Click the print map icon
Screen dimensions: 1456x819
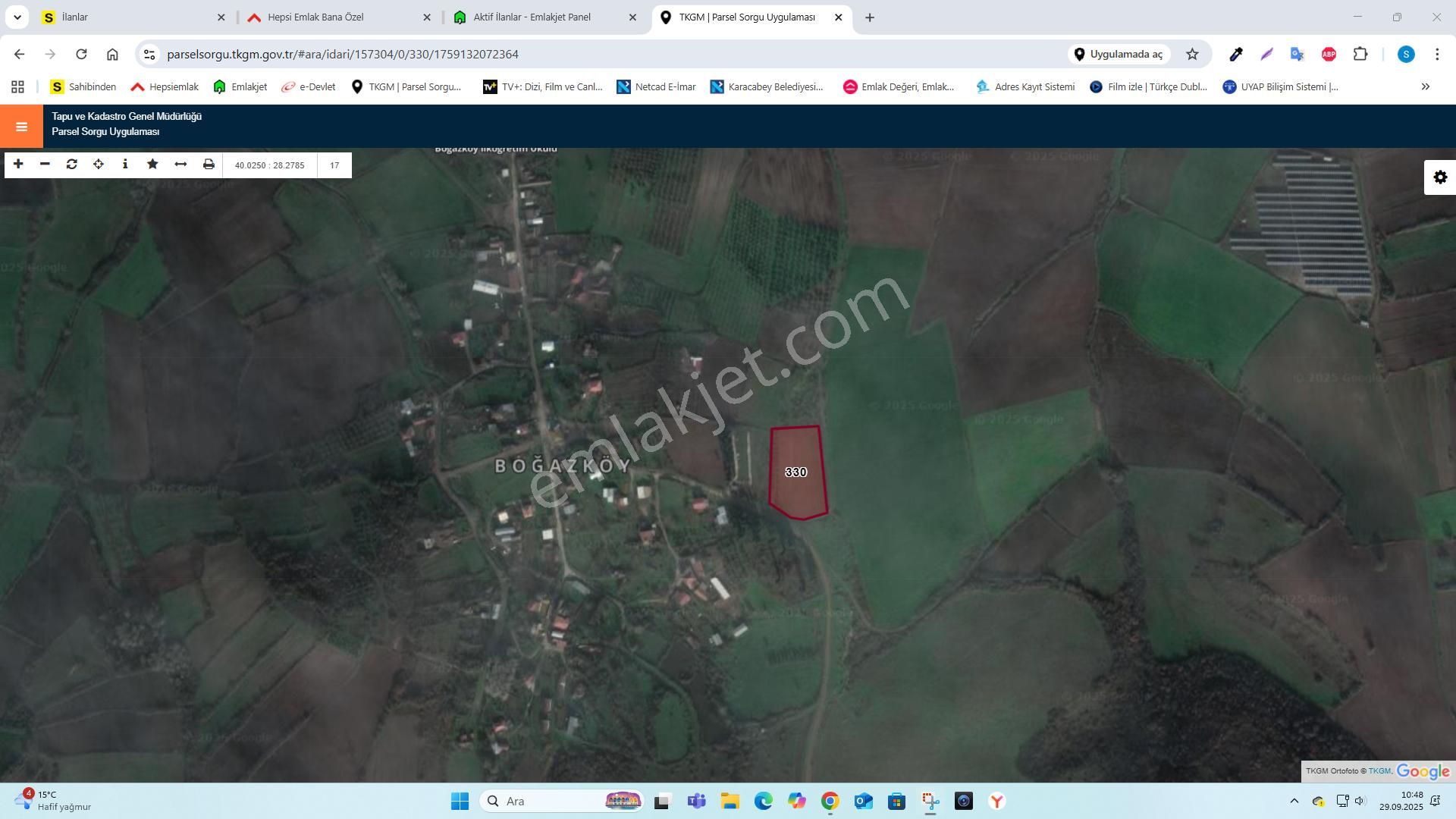click(209, 165)
